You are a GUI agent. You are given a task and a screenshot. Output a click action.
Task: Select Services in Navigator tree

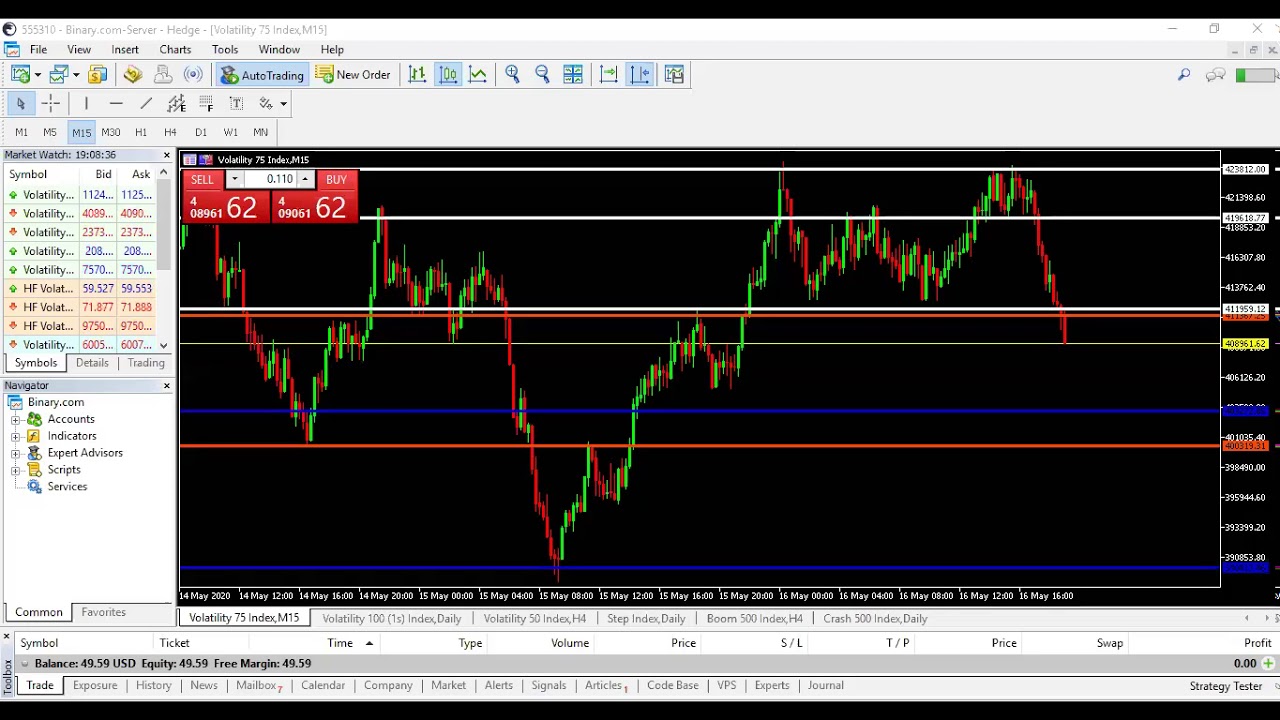click(x=67, y=486)
